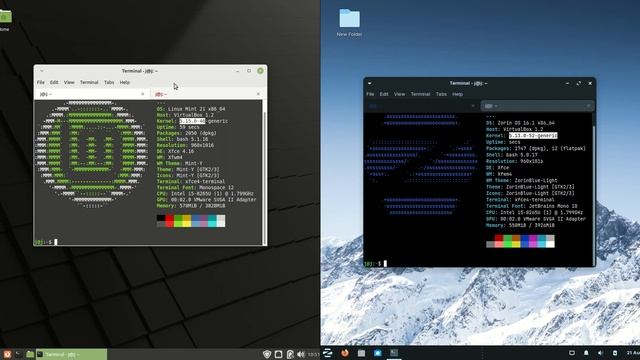Open file manager from Mint panel

[x=30, y=354]
